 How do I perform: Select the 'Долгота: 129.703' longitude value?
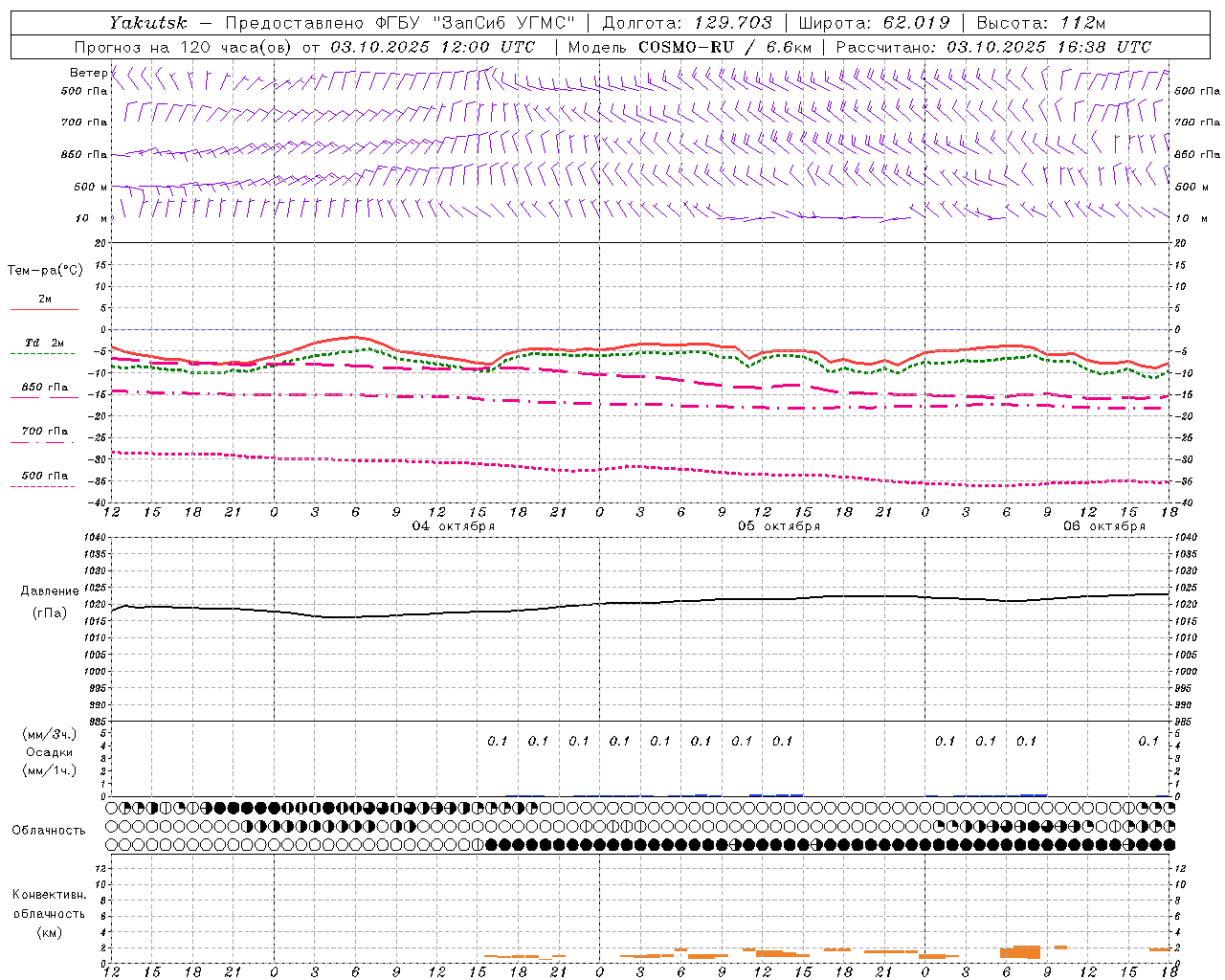pyautogui.click(x=687, y=22)
